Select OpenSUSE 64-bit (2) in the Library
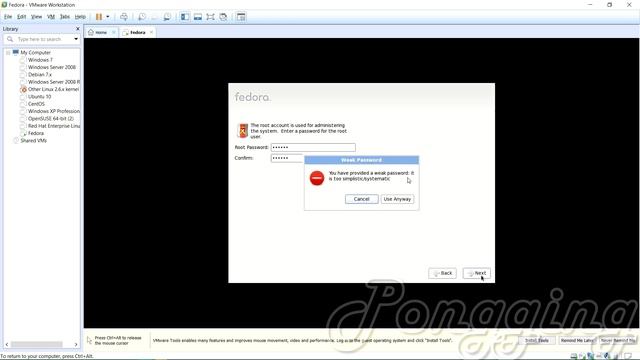The width and height of the screenshot is (640, 360). (x=51, y=118)
